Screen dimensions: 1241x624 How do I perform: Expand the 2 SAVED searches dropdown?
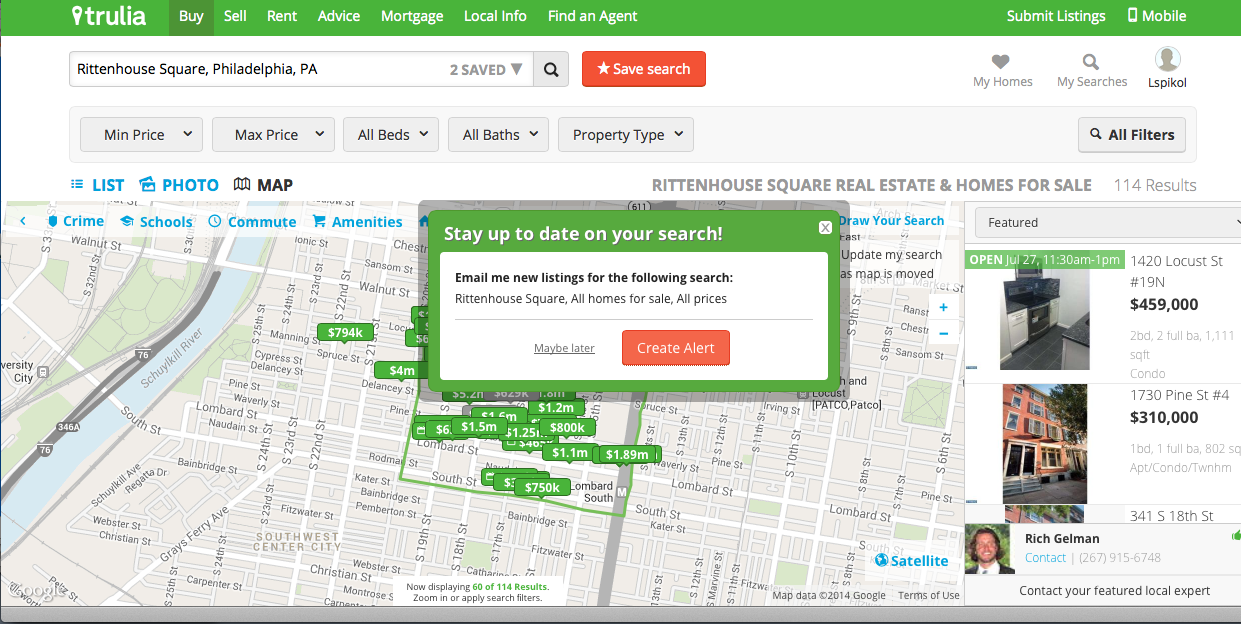(x=486, y=69)
